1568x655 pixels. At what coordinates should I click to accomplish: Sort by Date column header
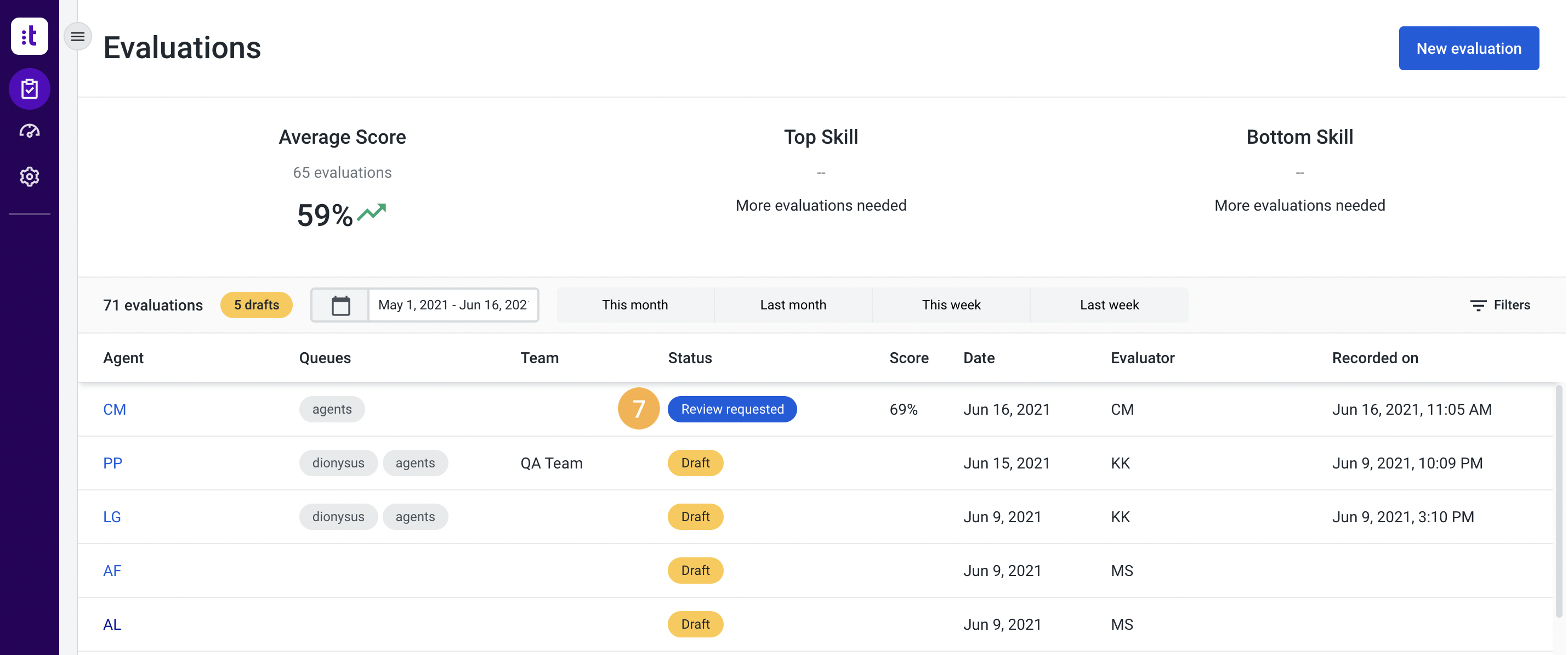(978, 358)
